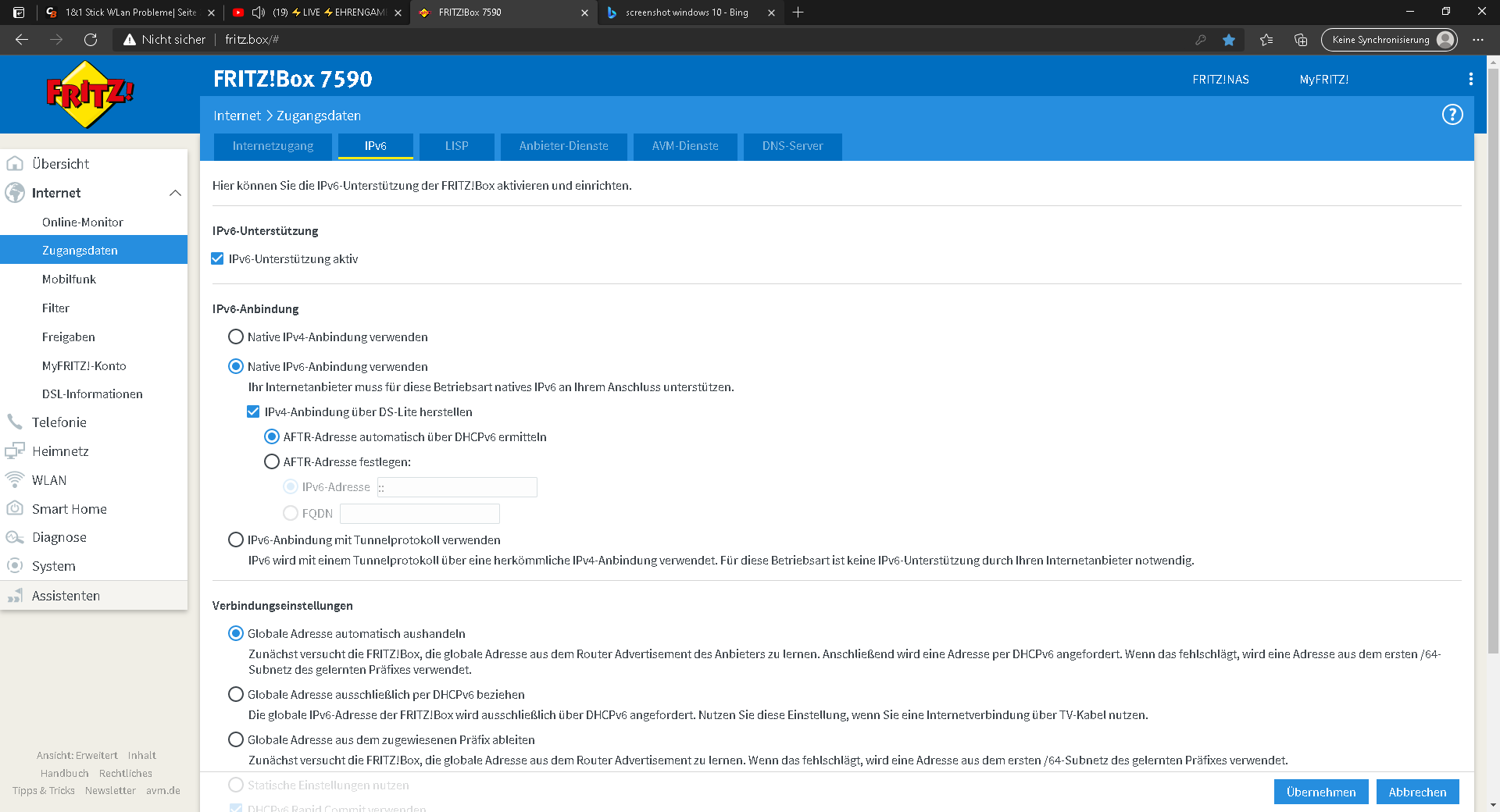Click the Internet globe icon
The width and height of the screenshot is (1500, 812).
point(15,192)
